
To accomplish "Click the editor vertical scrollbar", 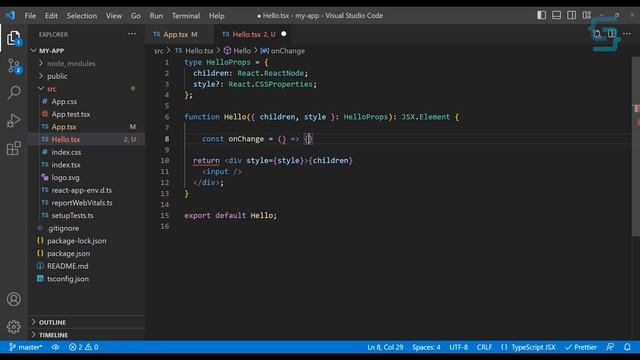I will 636,146.
